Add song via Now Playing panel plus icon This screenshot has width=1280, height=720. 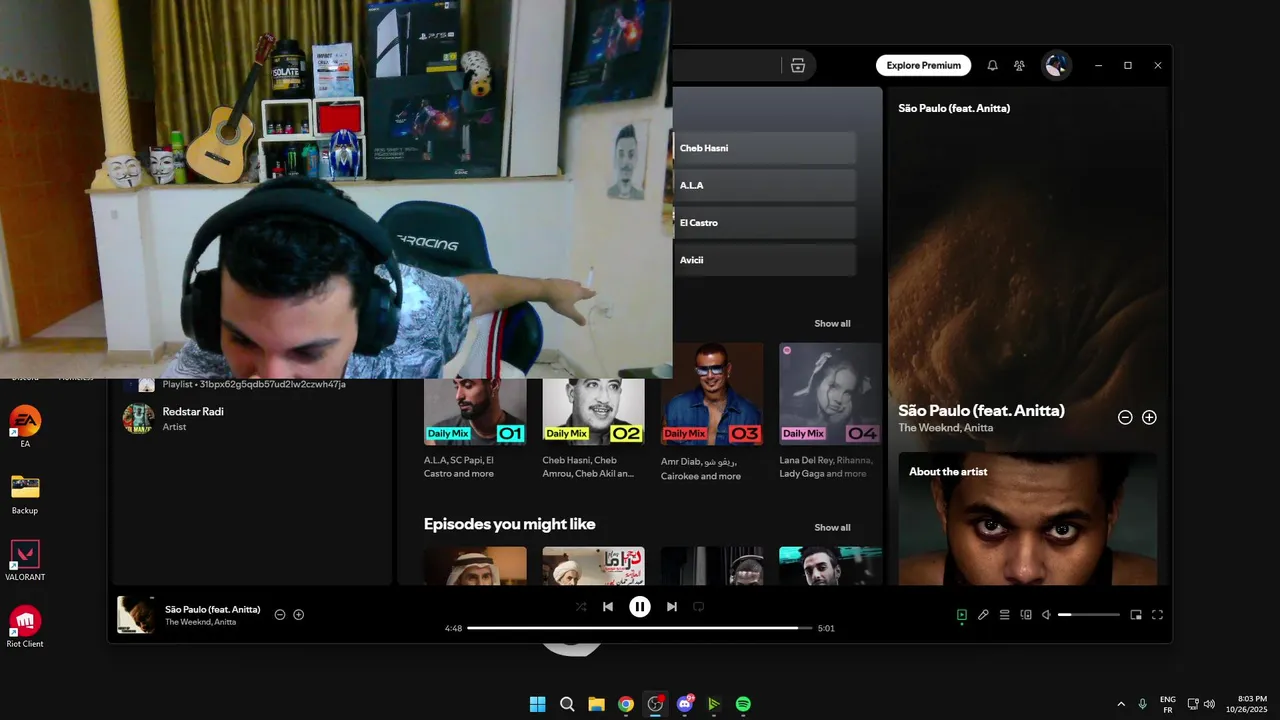click(1149, 417)
